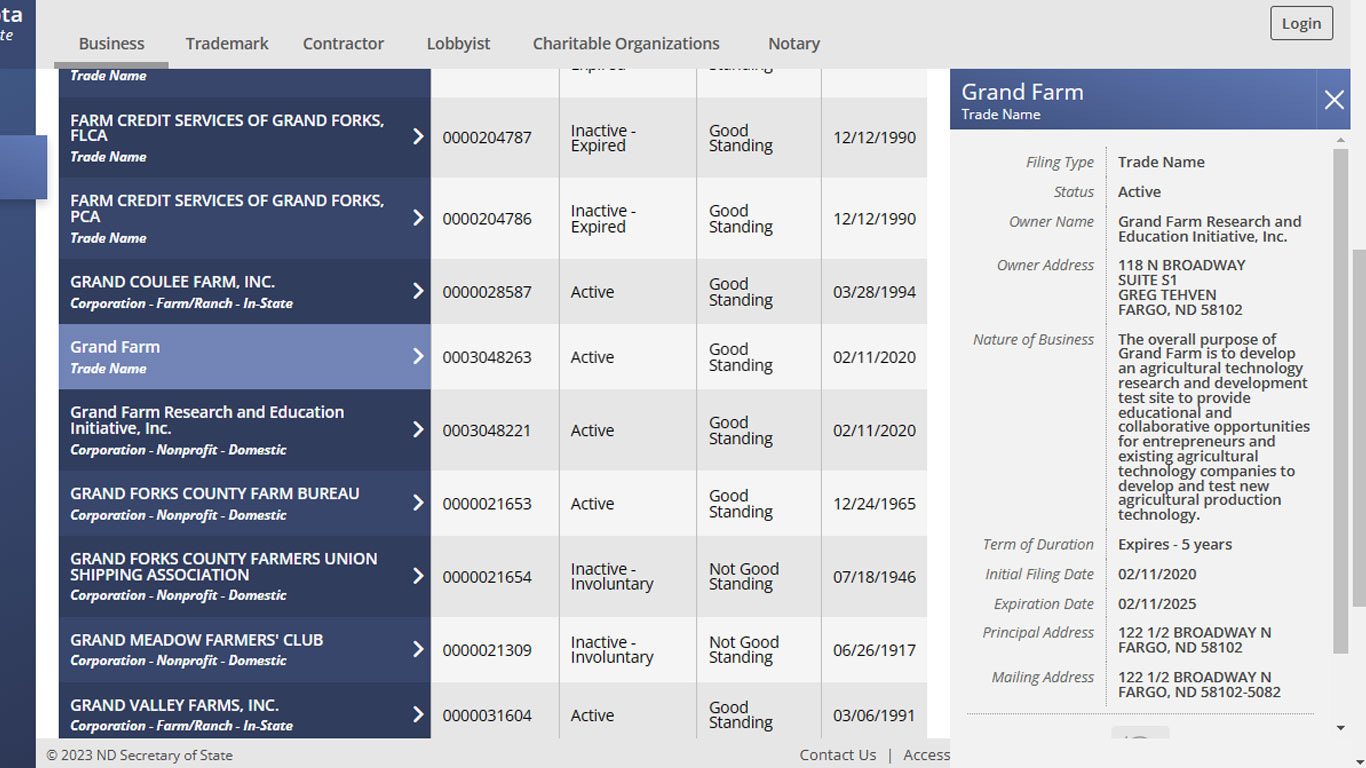Screen dimensions: 1366x768
Task: Expand FARM CREDIT SERVICES OF GRAND FORKS, FLCA chevron
Action: coord(419,137)
